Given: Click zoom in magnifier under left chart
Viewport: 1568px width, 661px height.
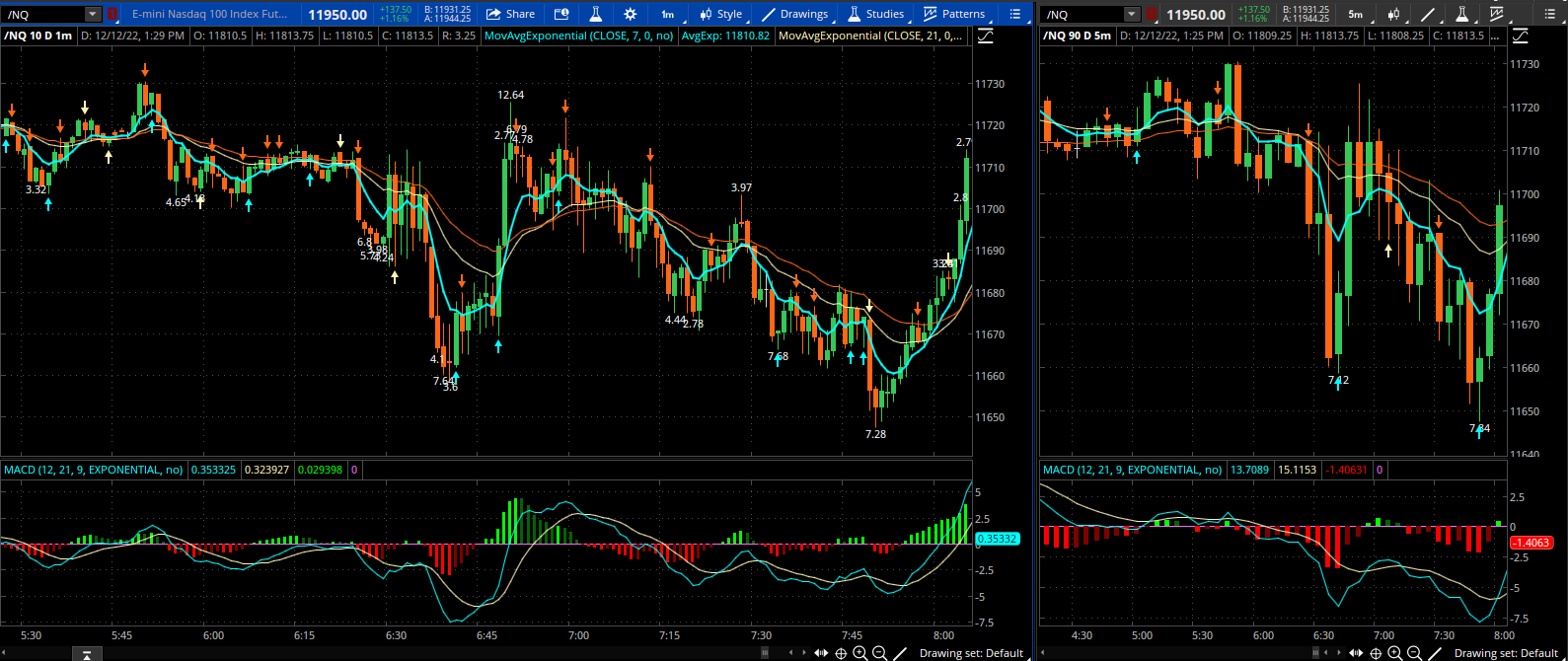Looking at the screenshot, I should (860, 653).
